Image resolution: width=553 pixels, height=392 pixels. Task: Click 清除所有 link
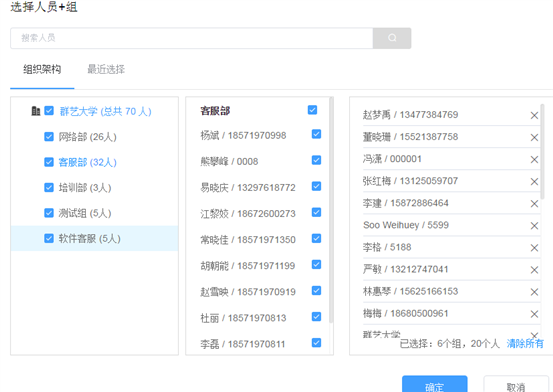coord(525,344)
